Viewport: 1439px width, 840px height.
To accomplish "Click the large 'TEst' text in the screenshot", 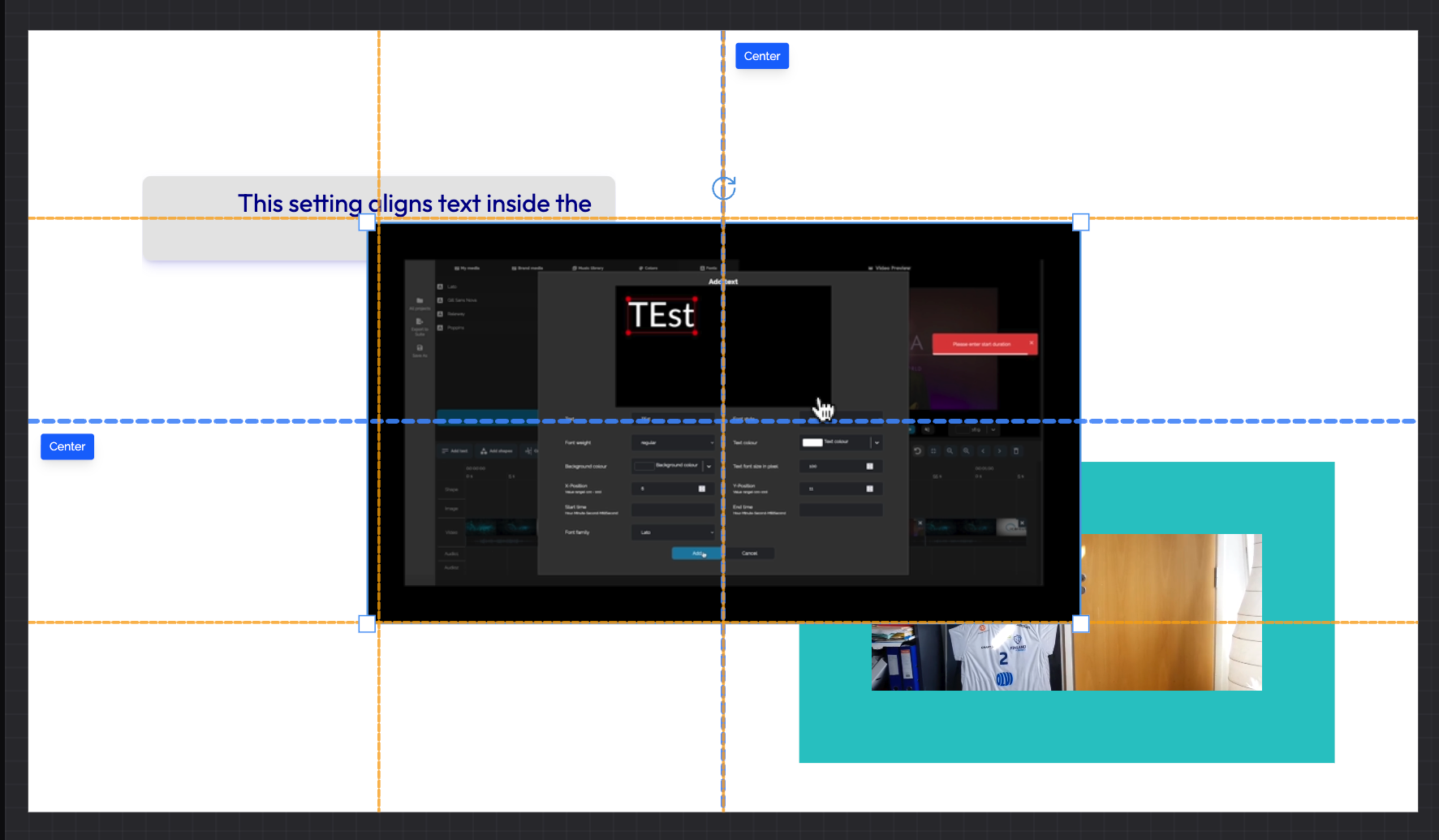I will pyautogui.click(x=661, y=316).
